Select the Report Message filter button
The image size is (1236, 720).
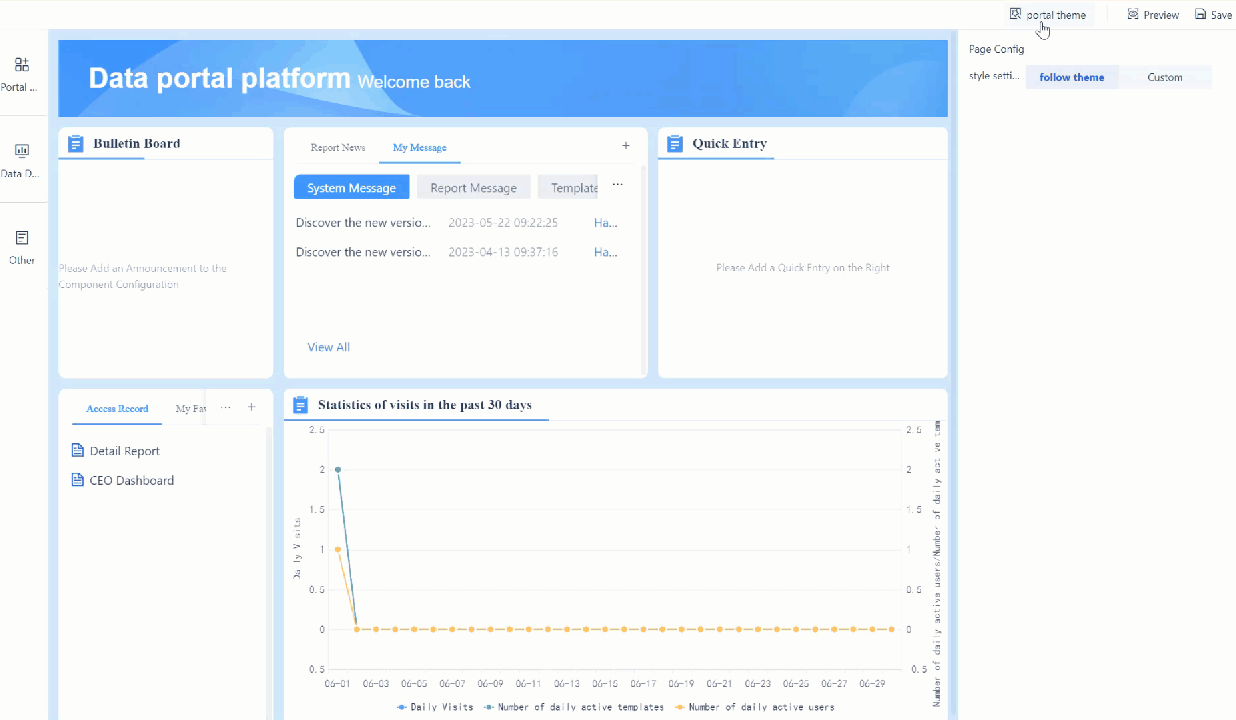(x=473, y=187)
